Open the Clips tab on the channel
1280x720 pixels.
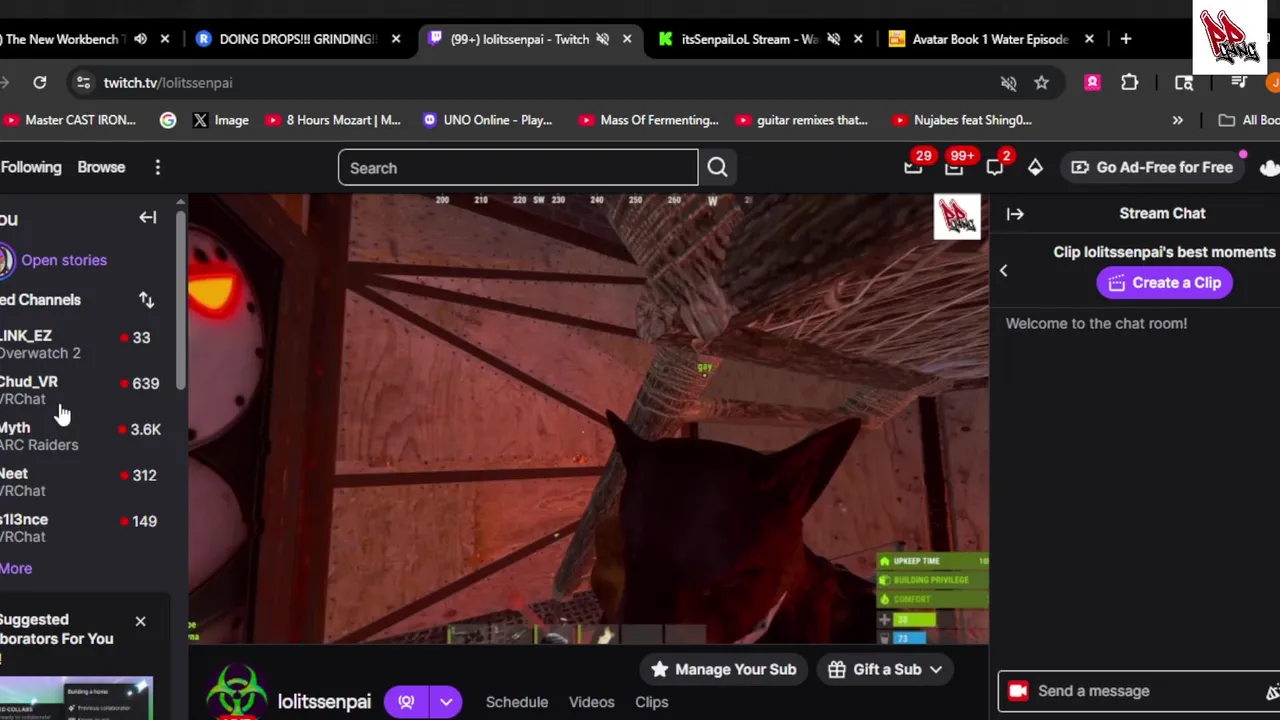tap(651, 702)
